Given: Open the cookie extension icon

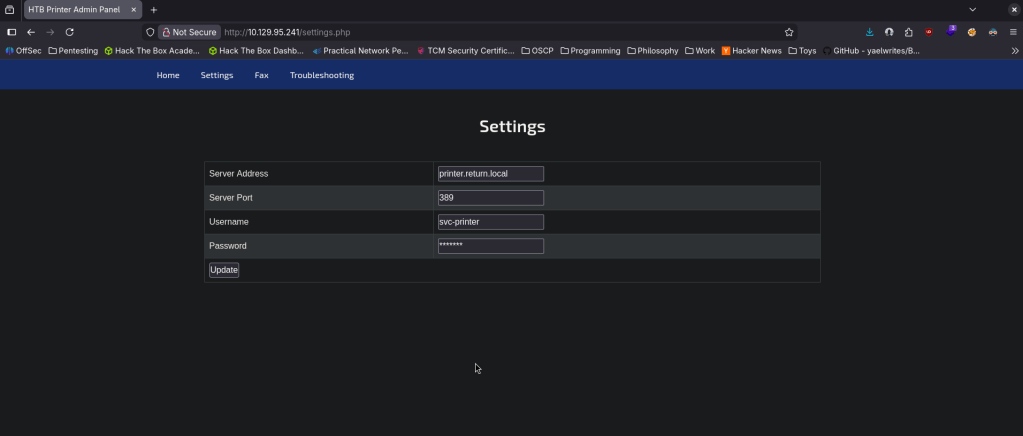Looking at the screenshot, I should 970,32.
